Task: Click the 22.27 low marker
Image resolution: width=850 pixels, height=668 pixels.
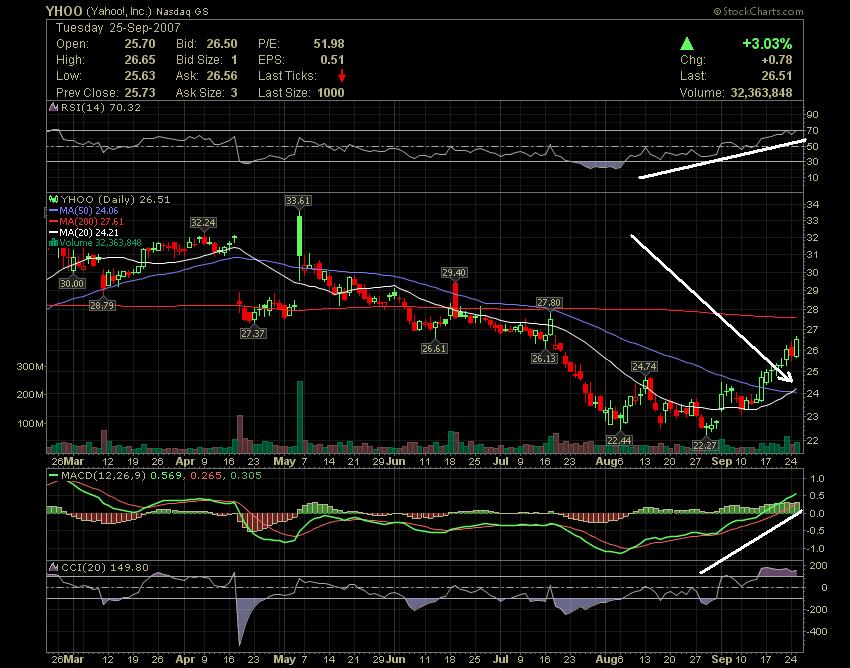Action: (x=705, y=446)
